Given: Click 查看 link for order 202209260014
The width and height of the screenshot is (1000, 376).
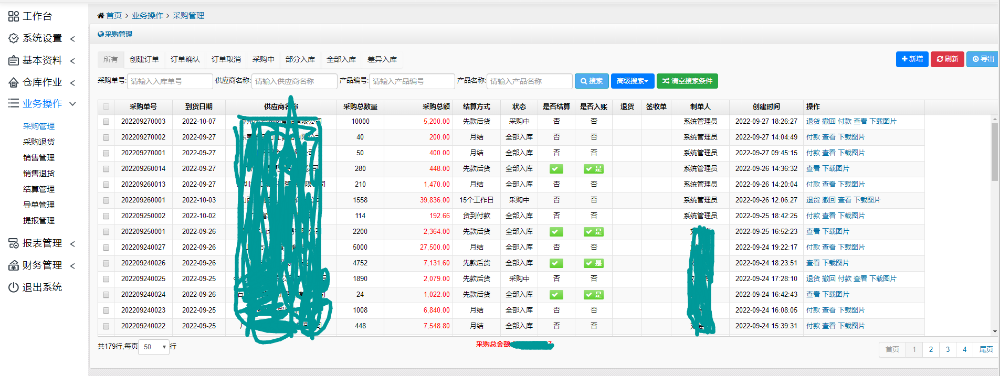Looking at the screenshot, I should [812, 168].
